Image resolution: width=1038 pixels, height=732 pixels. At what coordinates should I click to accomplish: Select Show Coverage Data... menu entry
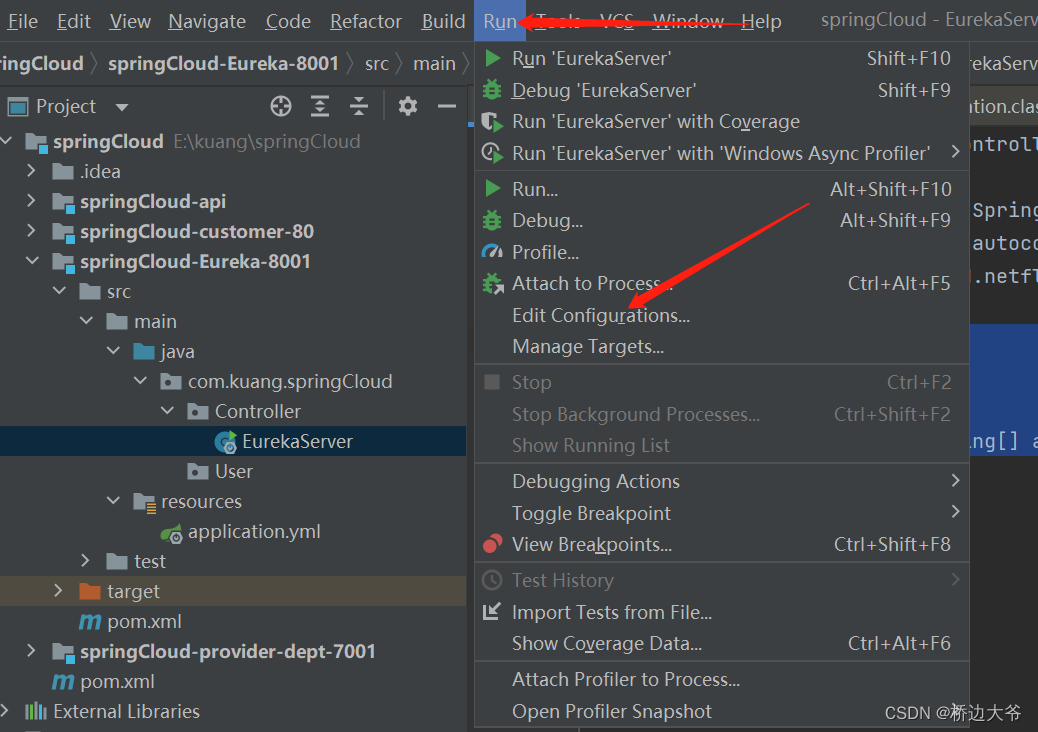coord(722,643)
